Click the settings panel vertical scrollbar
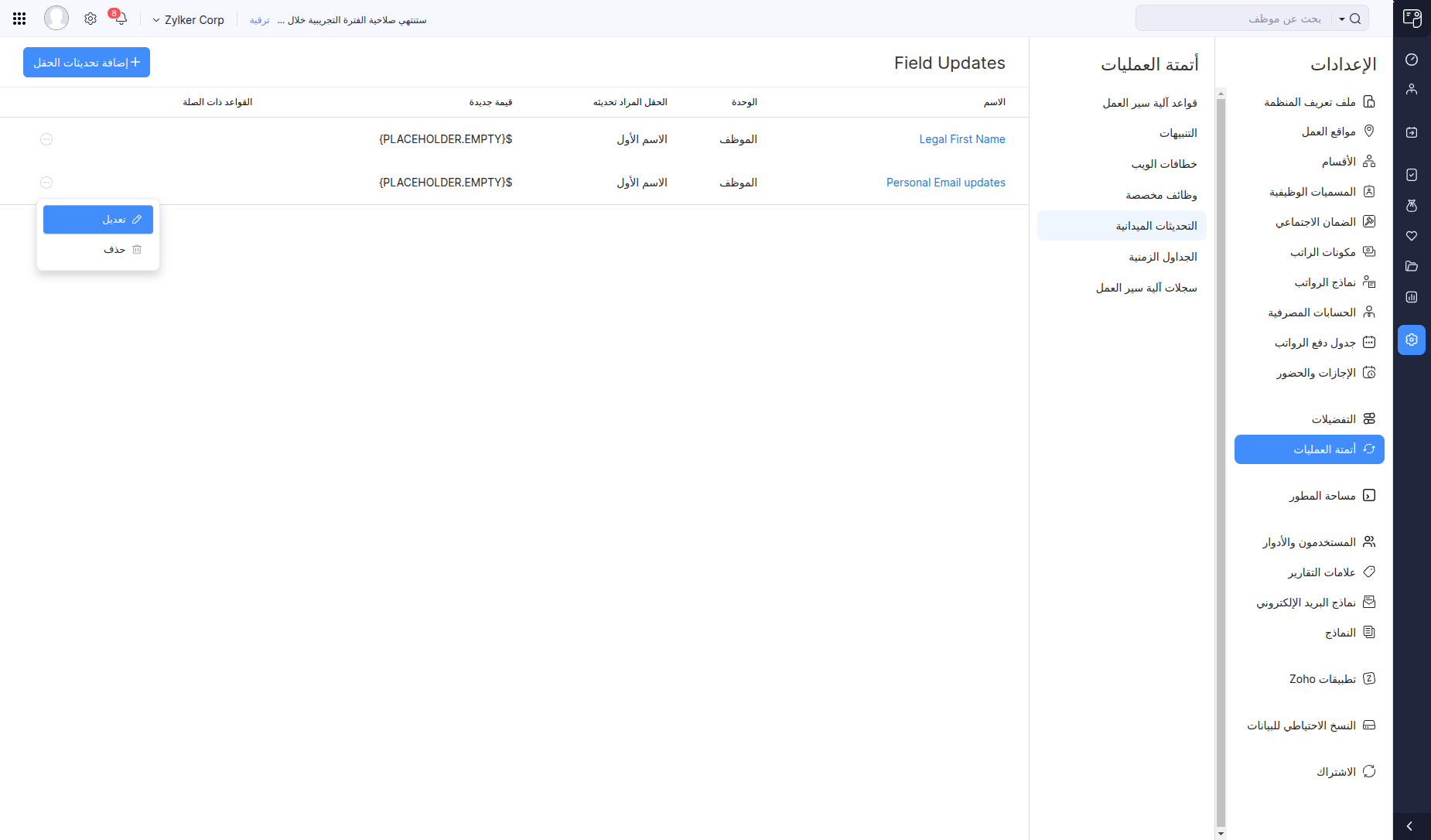Image resolution: width=1431 pixels, height=840 pixels. pos(1221,464)
